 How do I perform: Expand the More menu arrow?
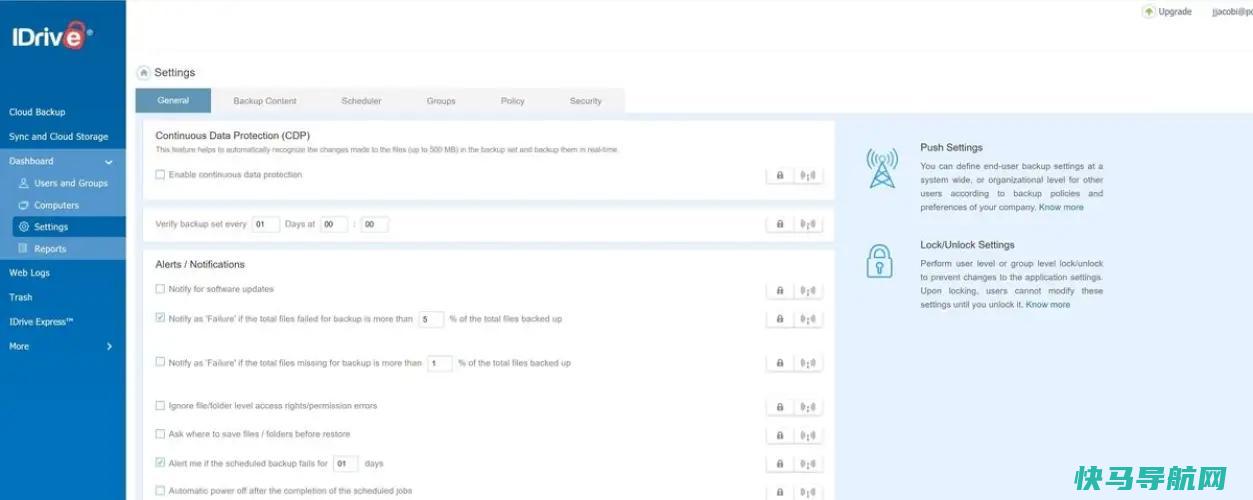pos(109,346)
